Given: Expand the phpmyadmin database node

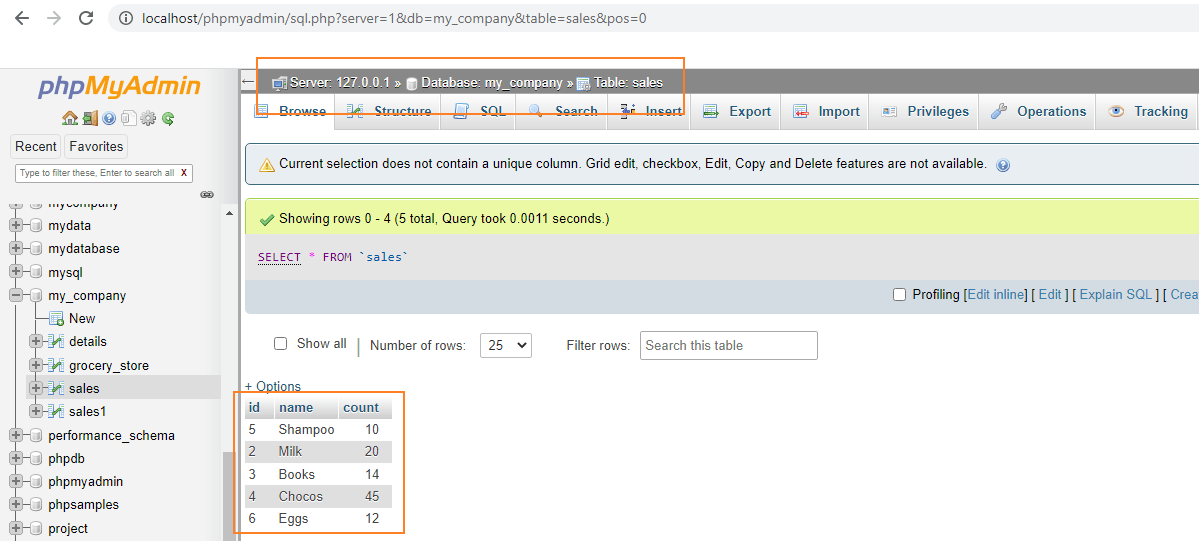Looking at the screenshot, I should coord(15,482).
